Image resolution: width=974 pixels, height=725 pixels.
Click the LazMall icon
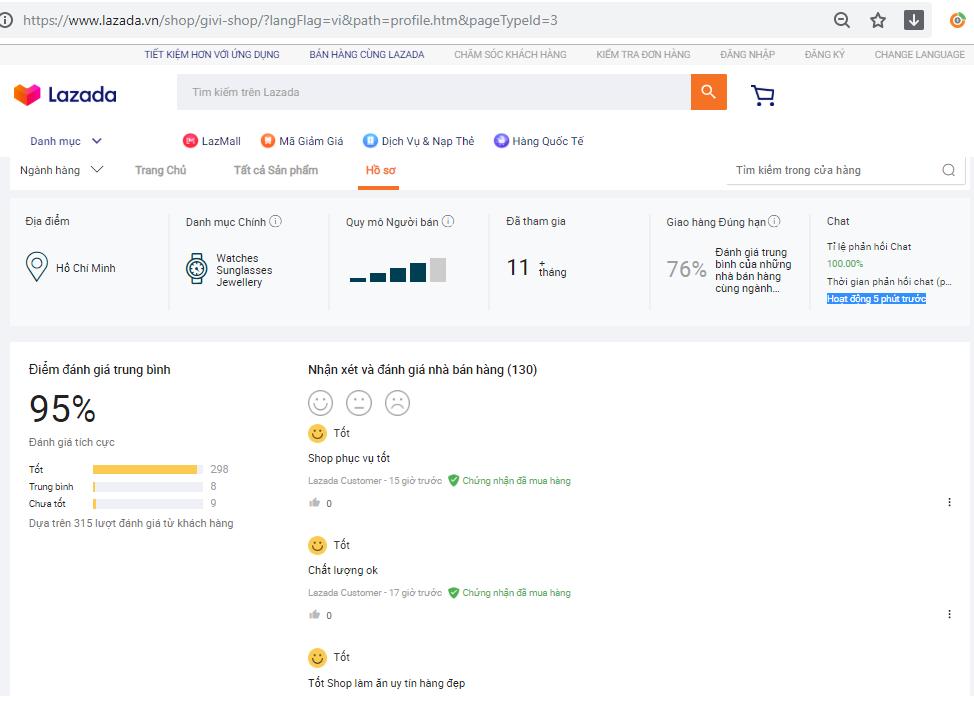tap(190, 141)
